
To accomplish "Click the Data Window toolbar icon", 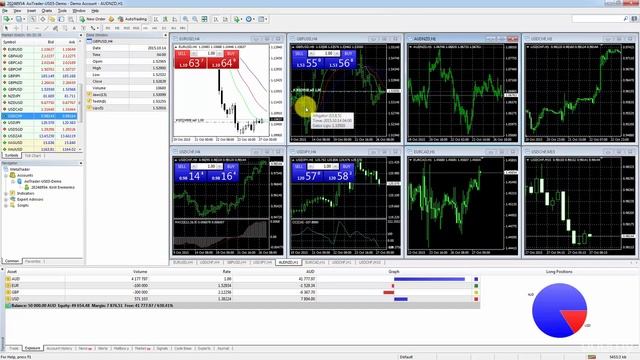I will pos(42,19).
